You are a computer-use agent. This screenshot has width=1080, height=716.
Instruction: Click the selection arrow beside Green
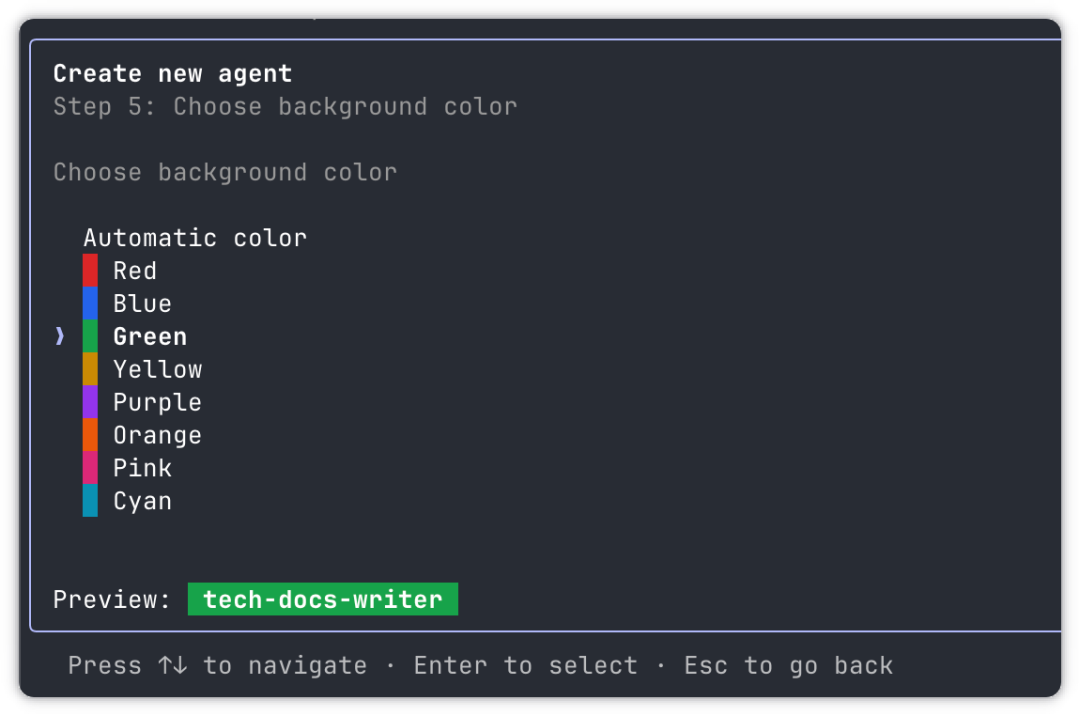coord(60,336)
